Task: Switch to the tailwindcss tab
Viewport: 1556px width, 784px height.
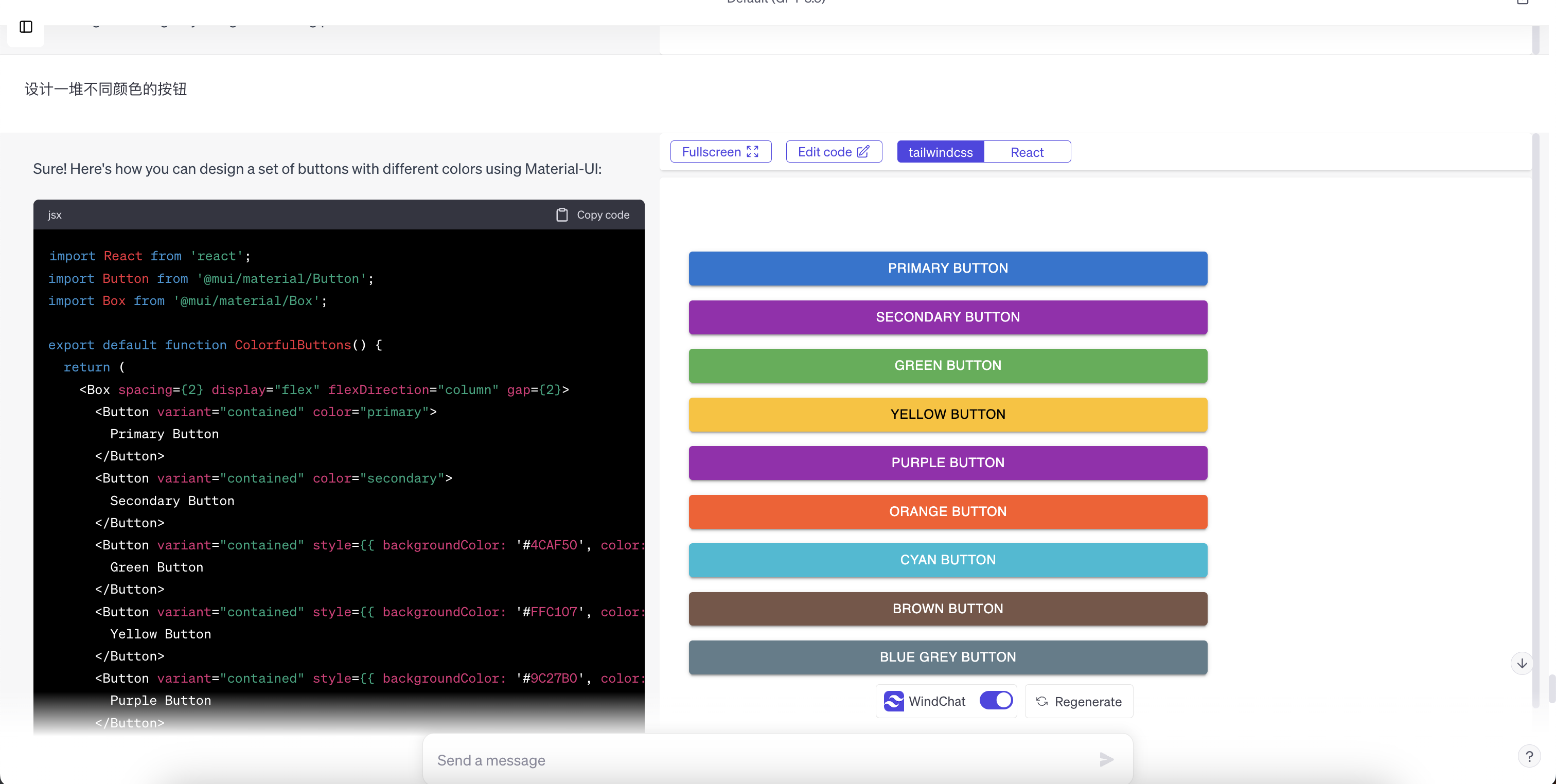Action: pyautogui.click(x=940, y=152)
